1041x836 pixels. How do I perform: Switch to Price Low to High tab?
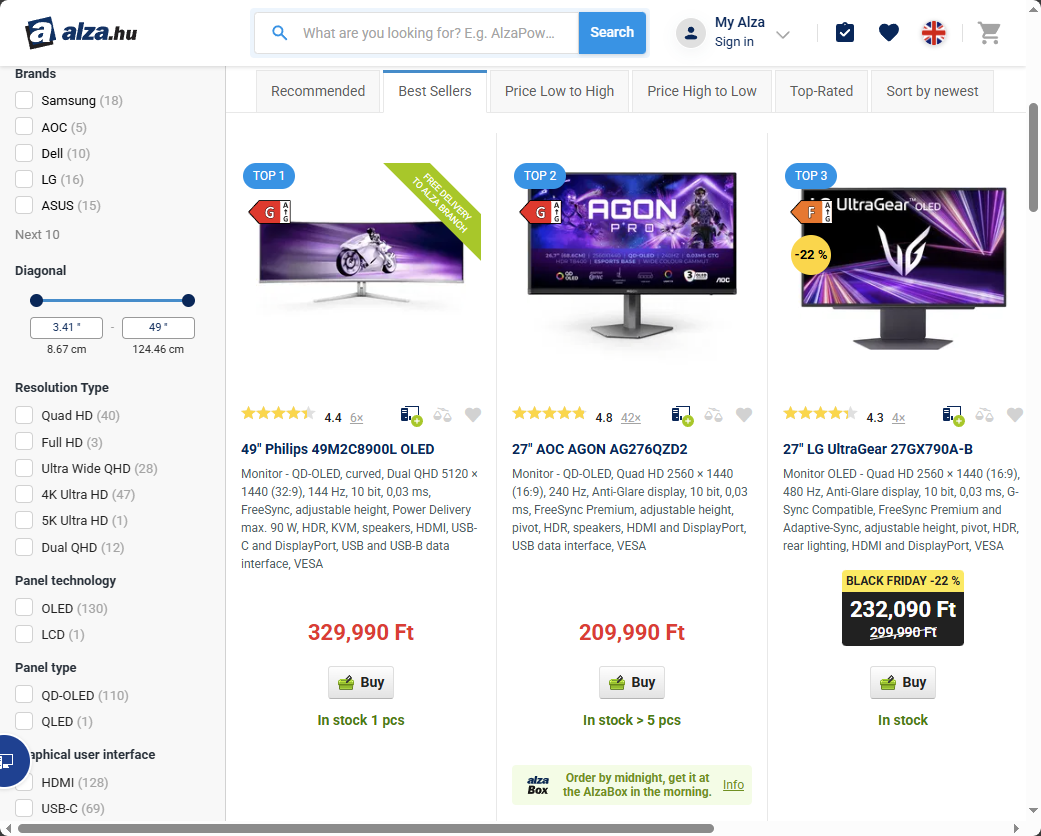[559, 91]
